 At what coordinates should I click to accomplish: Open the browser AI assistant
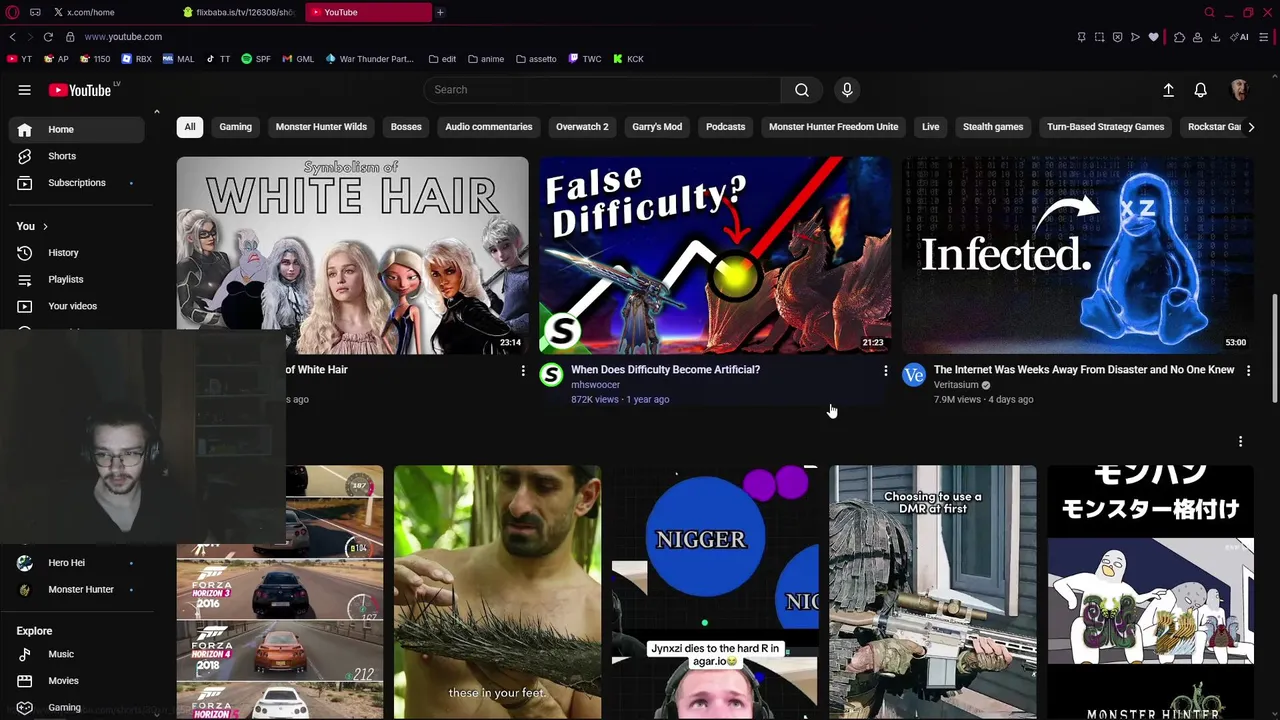pyautogui.click(x=1240, y=37)
